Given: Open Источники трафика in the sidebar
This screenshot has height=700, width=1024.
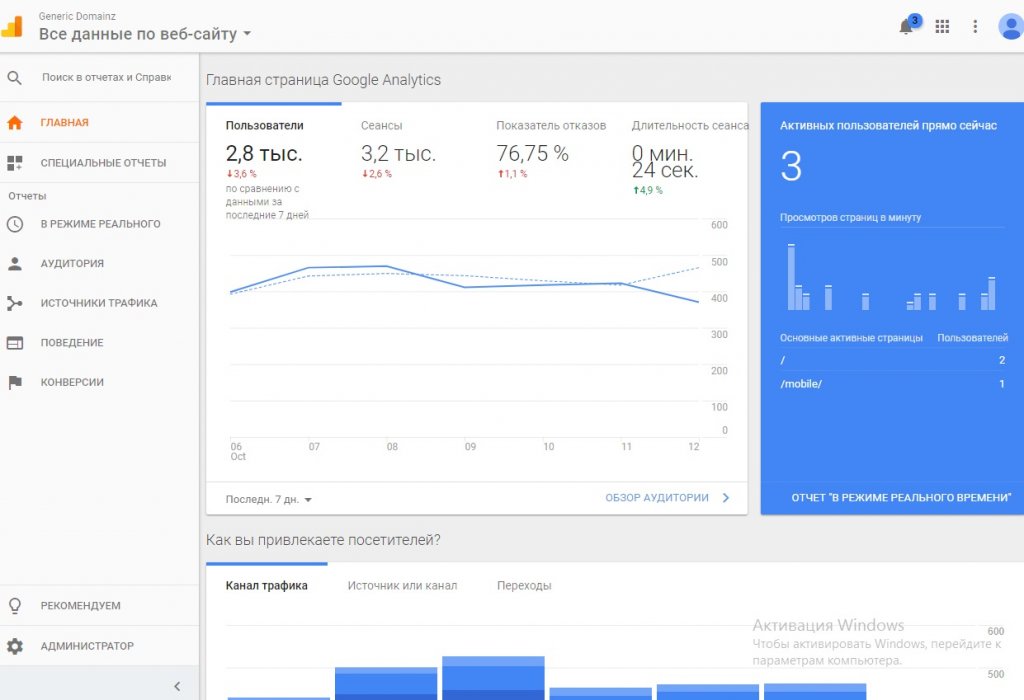Looking at the screenshot, I should tap(98, 303).
